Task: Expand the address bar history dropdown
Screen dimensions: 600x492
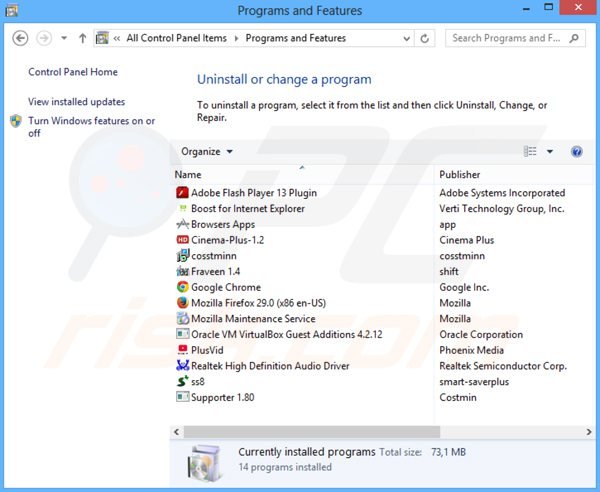Action: [406, 38]
